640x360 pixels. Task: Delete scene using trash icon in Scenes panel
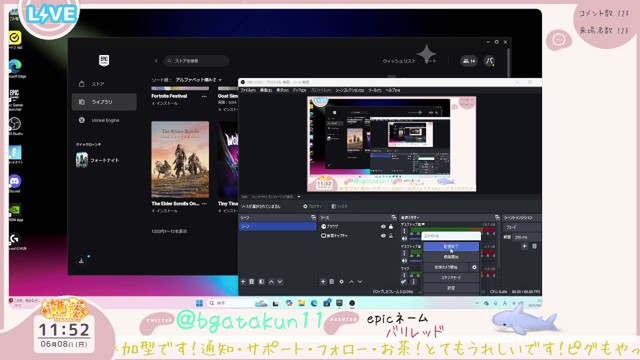[x=252, y=282]
